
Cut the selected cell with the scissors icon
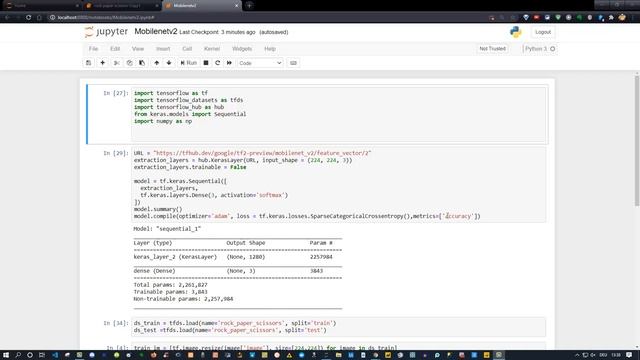tap(116, 63)
